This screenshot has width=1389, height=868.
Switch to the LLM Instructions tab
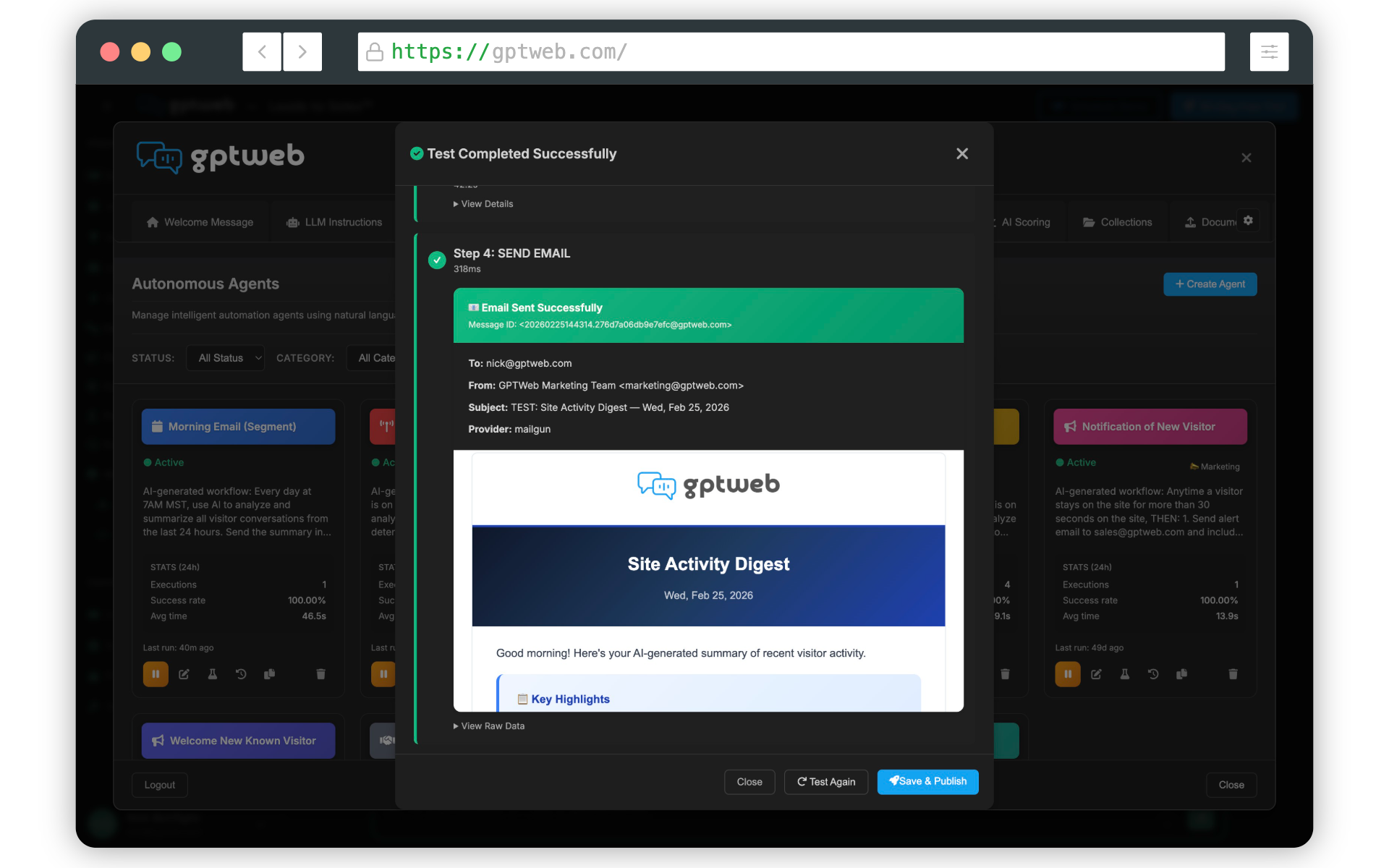tap(334, 222)
